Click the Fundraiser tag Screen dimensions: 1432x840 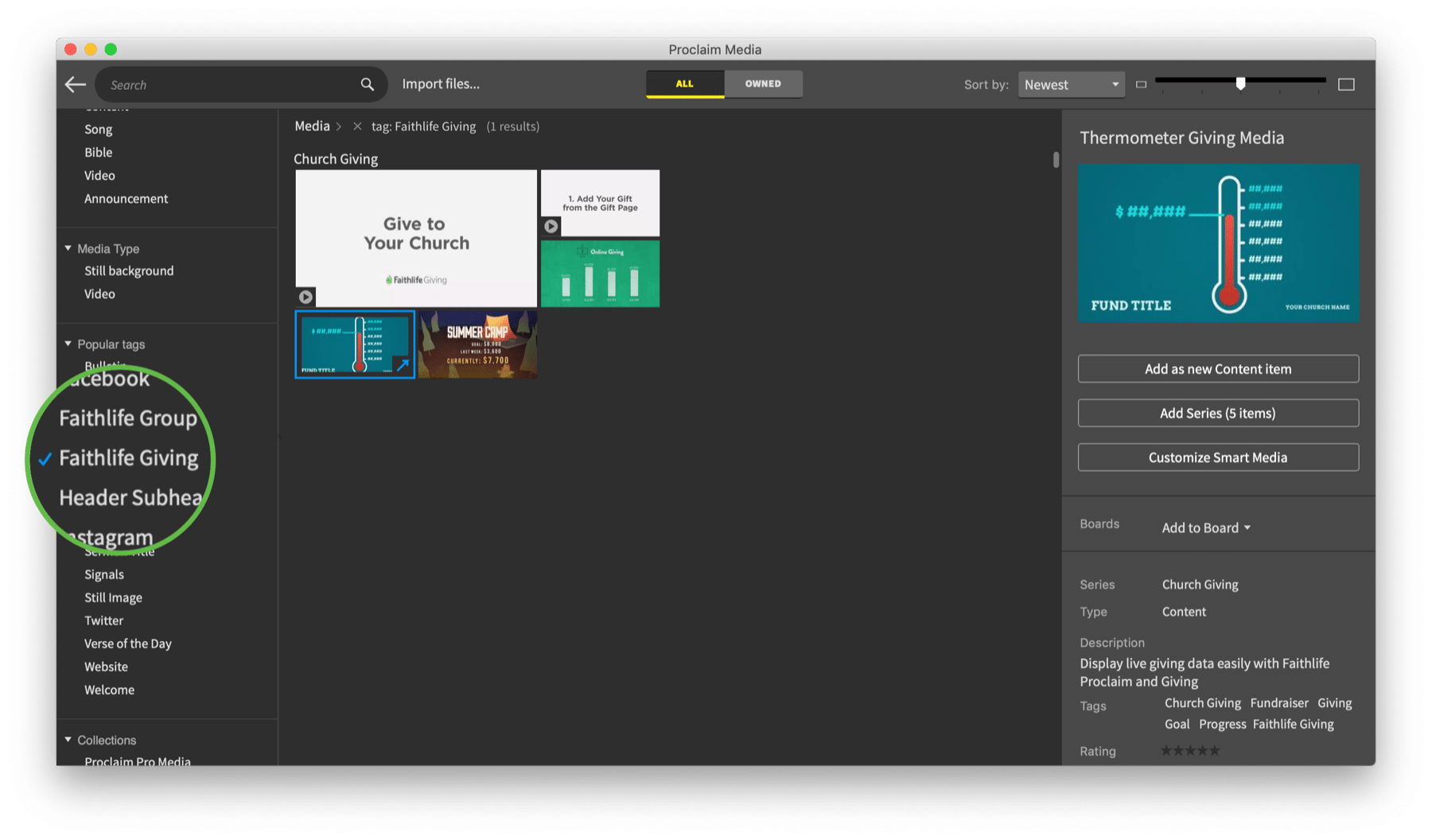(x=1279, y=703)
